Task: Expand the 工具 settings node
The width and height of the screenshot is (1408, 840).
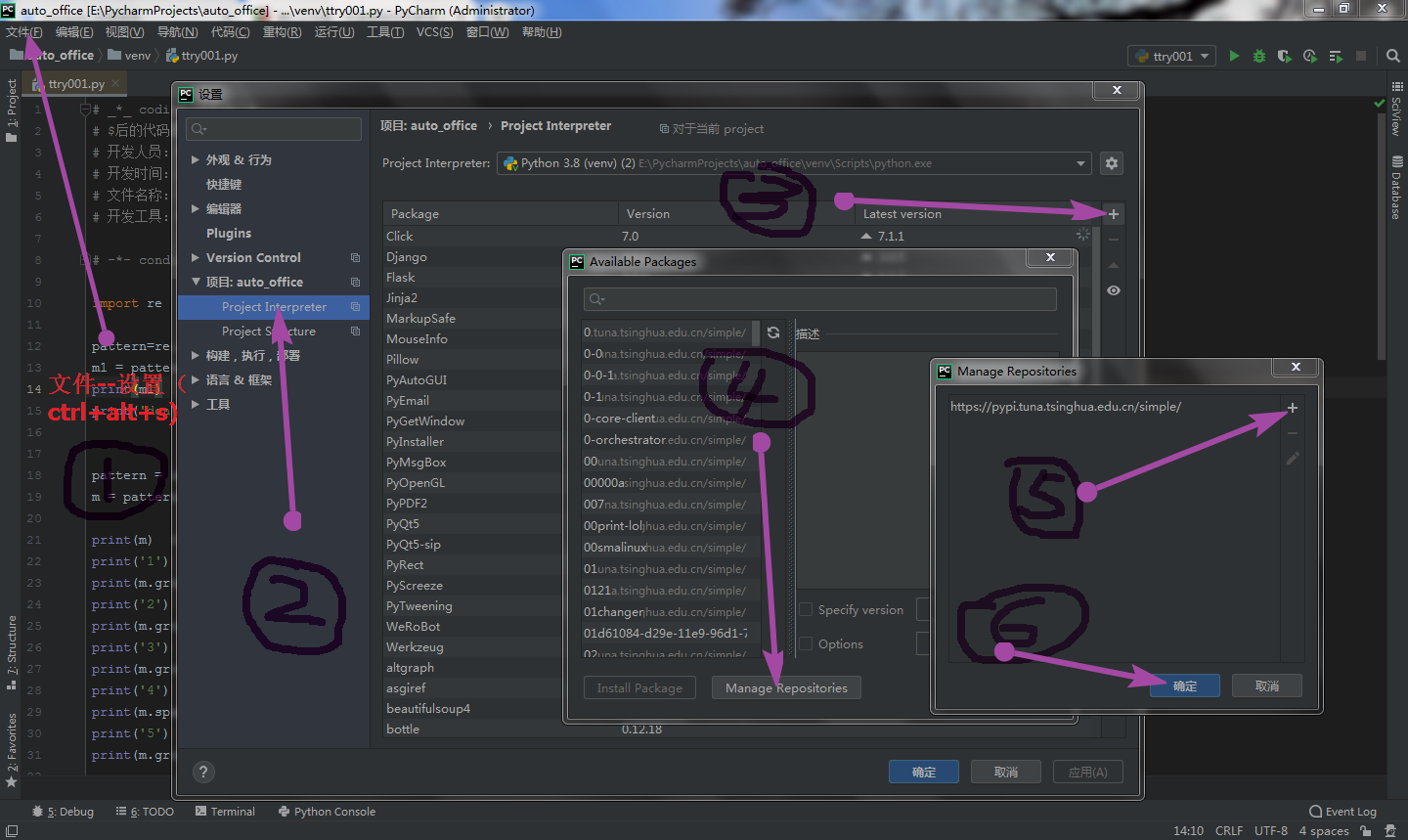Action: pos(196,404)
